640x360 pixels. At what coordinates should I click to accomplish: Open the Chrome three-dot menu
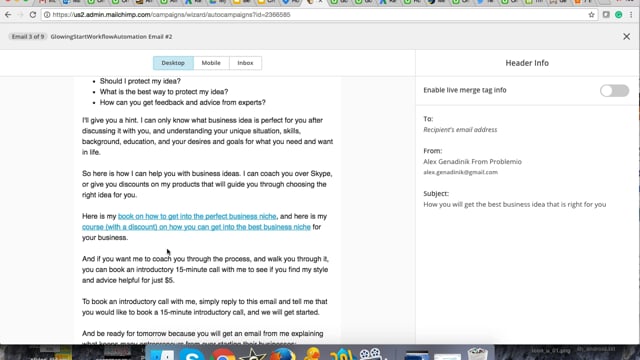click(x=631, y=15)
